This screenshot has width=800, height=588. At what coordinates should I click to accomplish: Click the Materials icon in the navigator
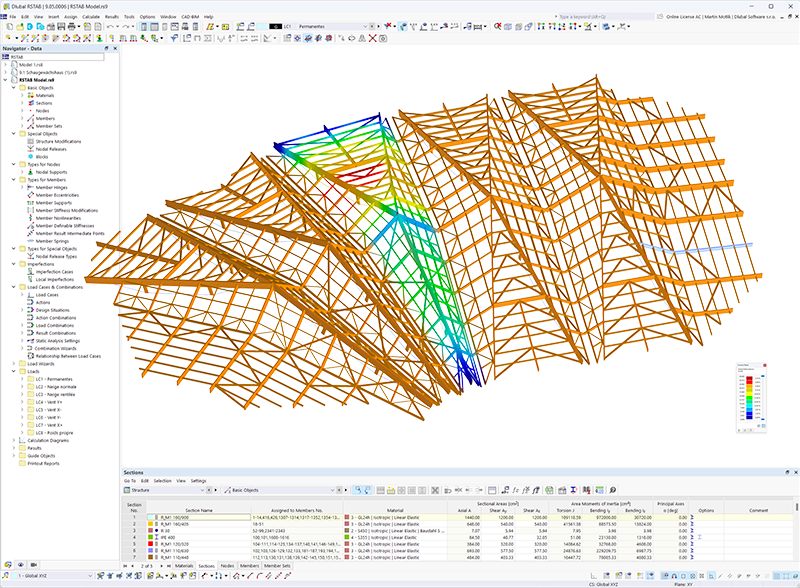pyautogui.click(x=31, y=95)
